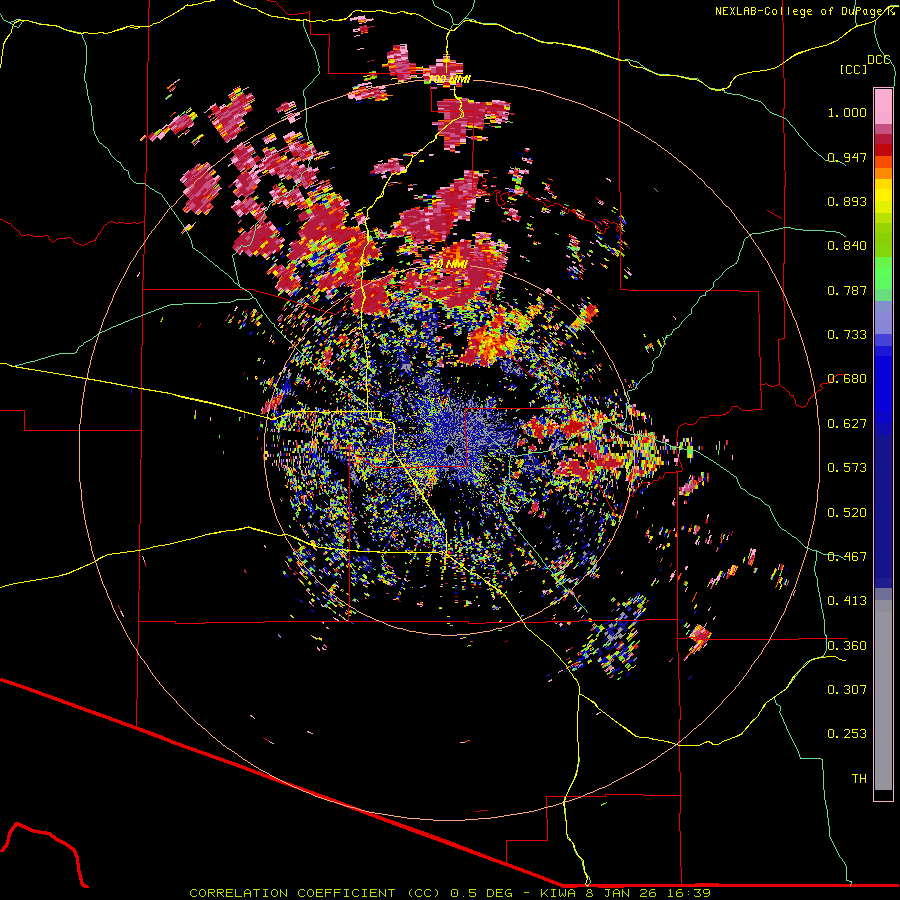The width and height of the screenshot is (900, 900).
Task: Select the 0.680 scale value
Action: click(847, 379)
